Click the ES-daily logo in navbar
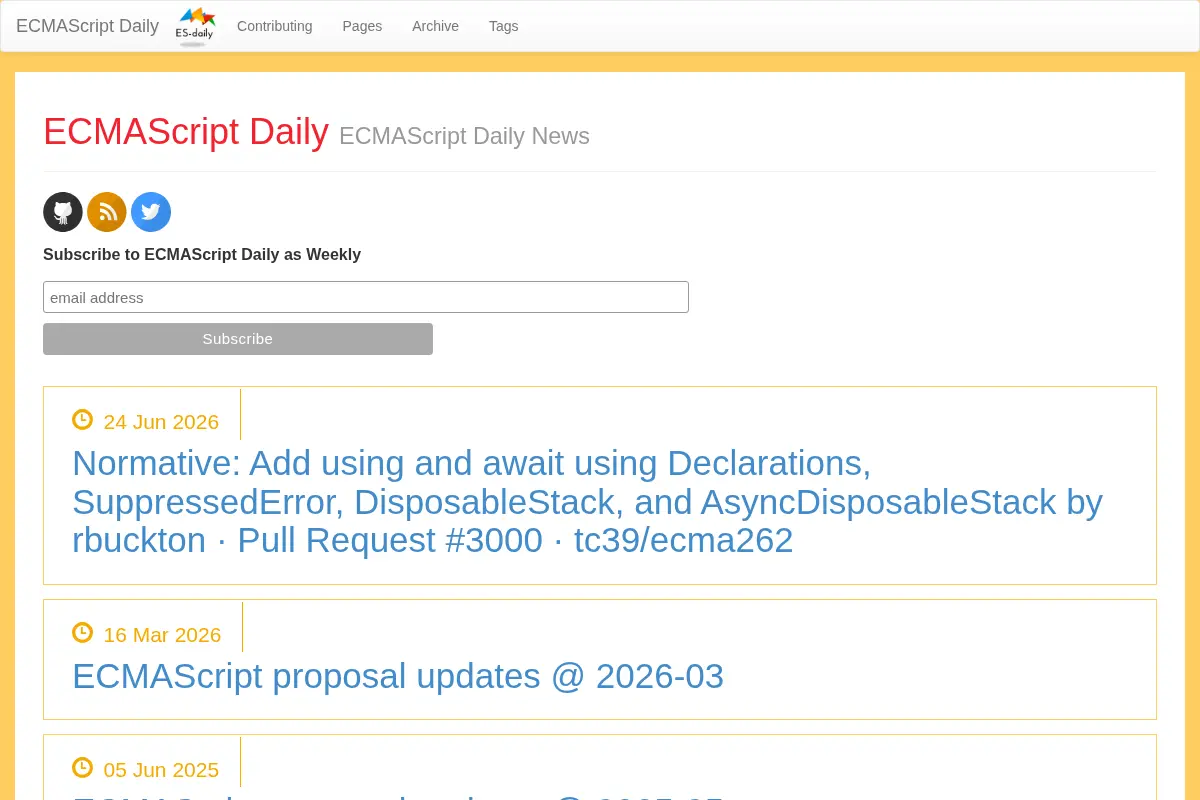Screen dimensions: 1200x800 tap(195, 26)
